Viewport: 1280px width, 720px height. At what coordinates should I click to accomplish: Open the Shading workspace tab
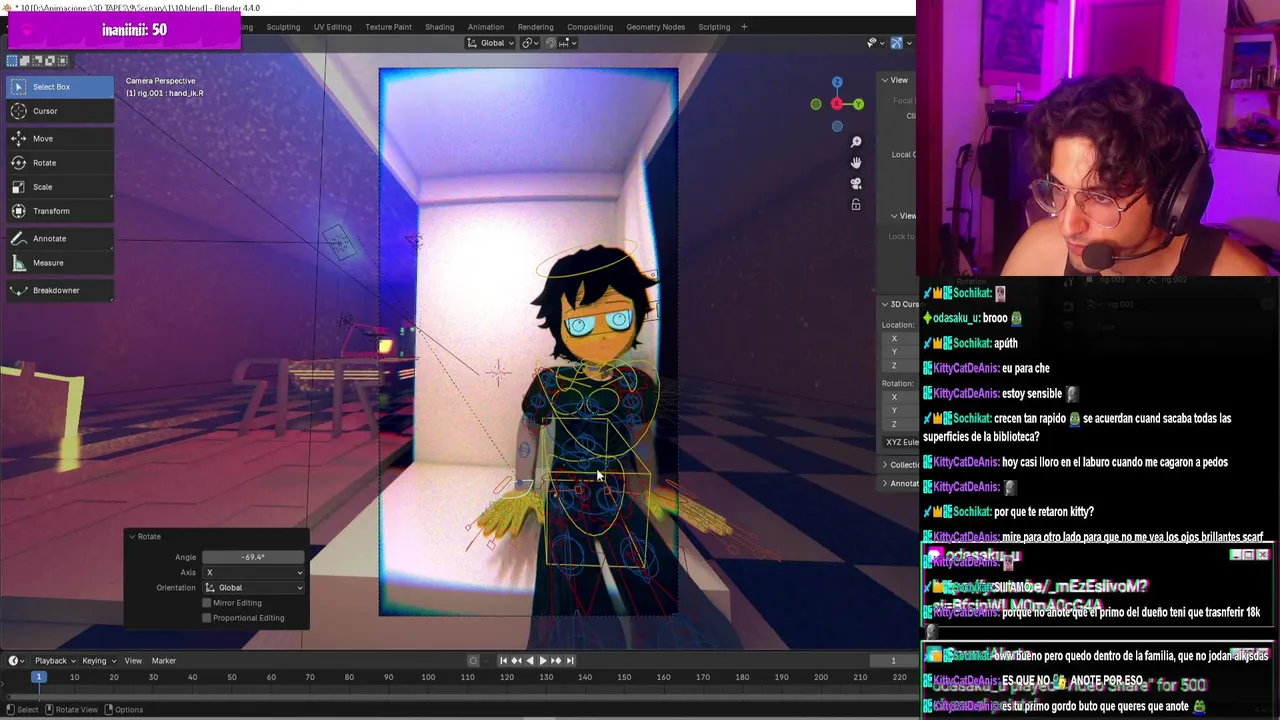click(439, 27)
